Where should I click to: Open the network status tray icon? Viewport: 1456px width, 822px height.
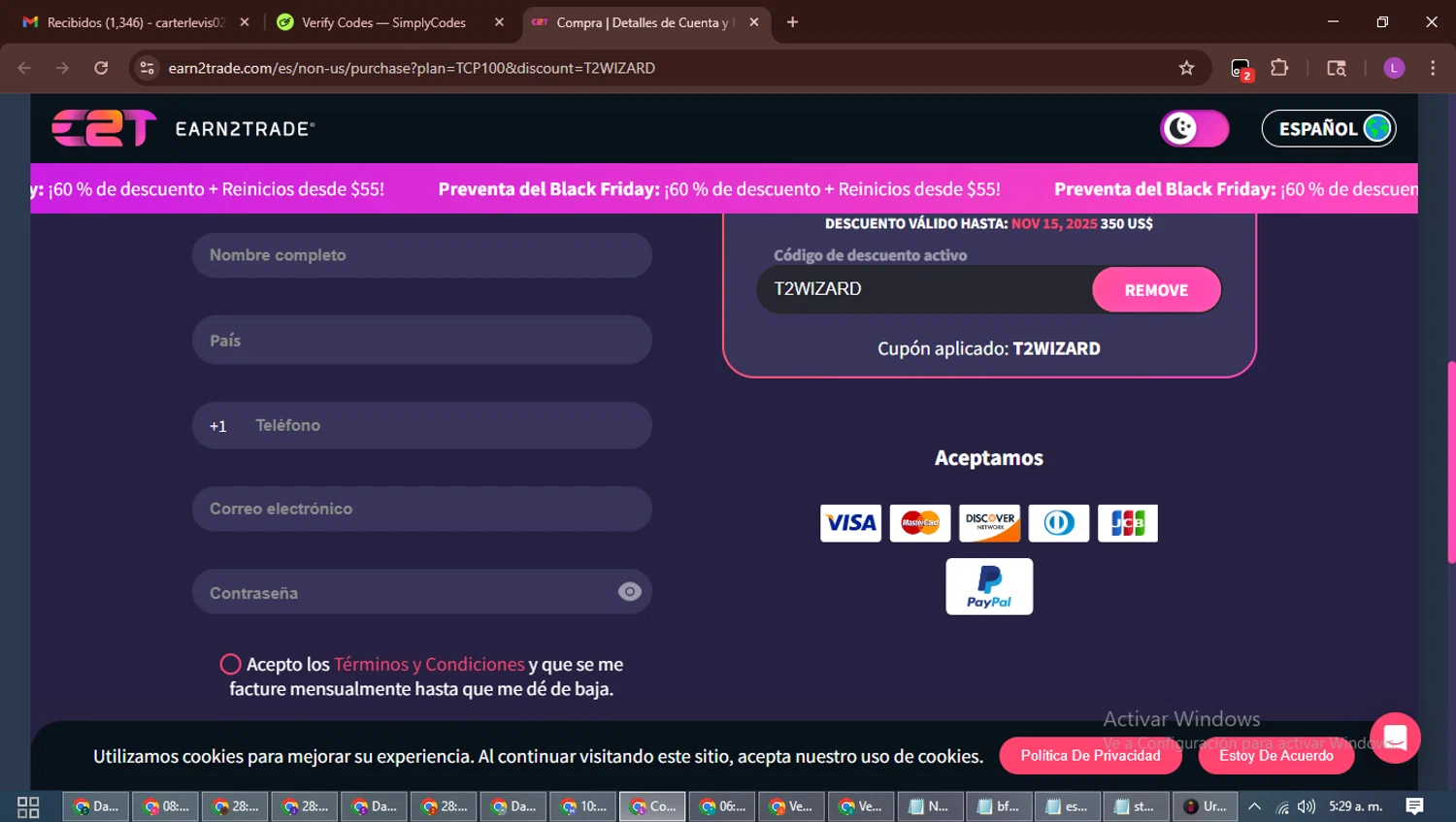[1282, 806]
